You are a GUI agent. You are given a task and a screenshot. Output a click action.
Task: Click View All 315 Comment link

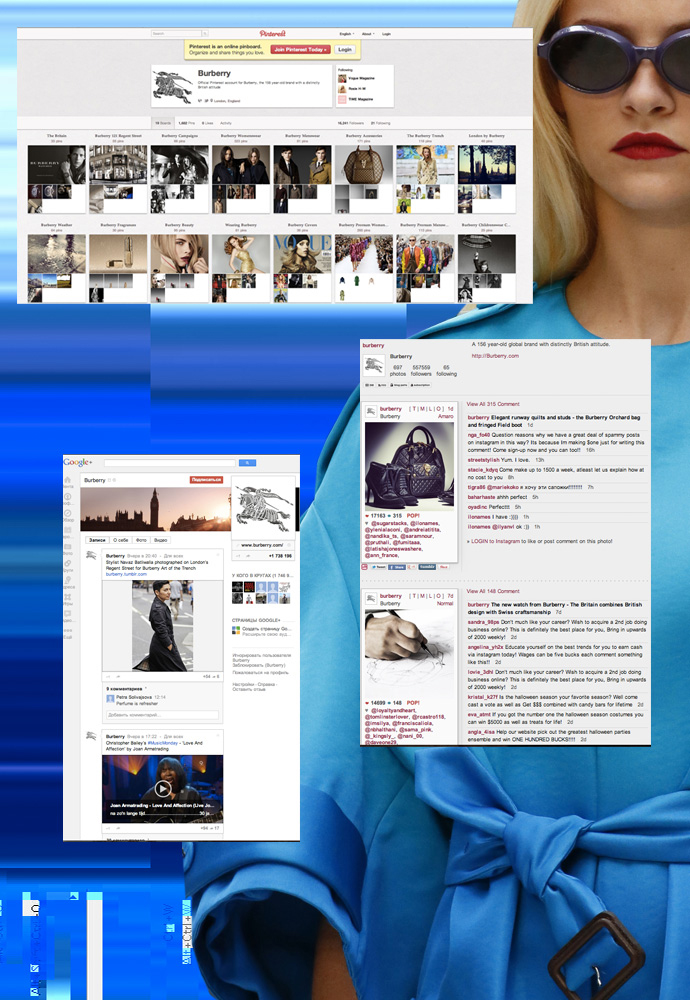pyautogui.click(x=493, y=404)
